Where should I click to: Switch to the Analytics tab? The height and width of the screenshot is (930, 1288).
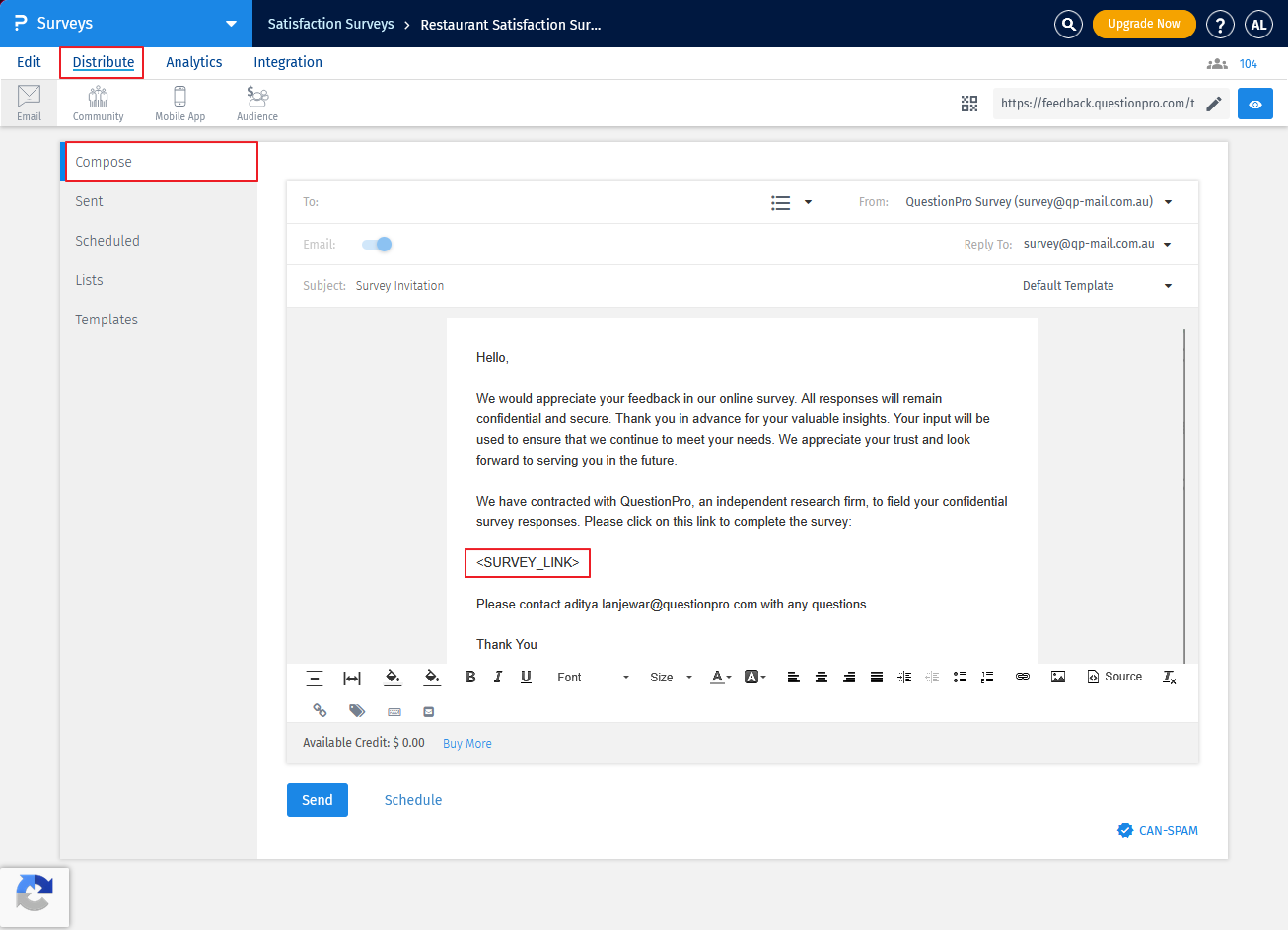[x=193, y=61]
